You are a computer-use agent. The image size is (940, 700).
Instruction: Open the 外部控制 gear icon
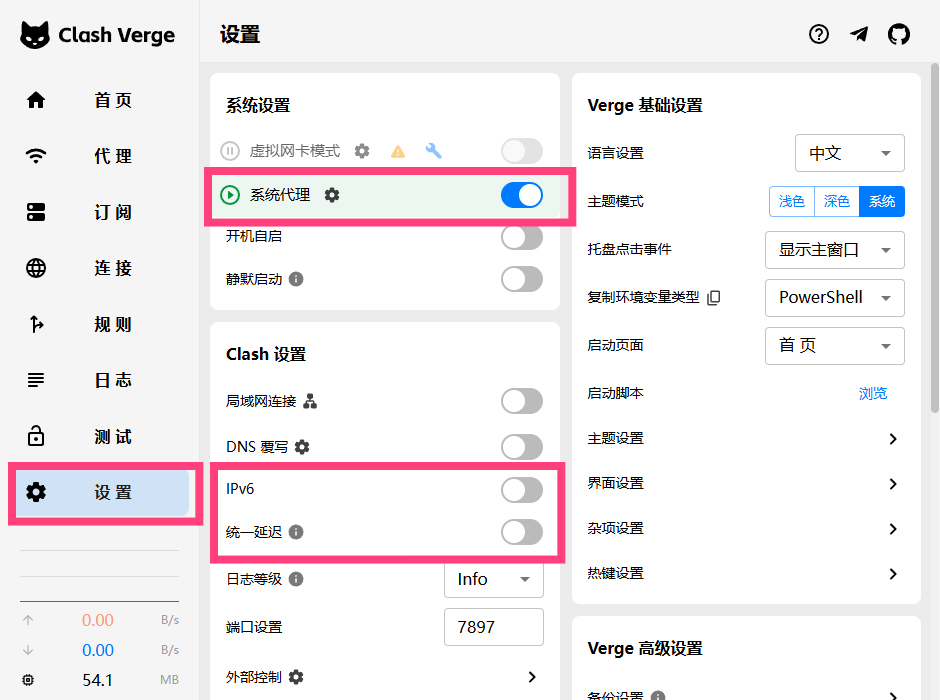coord(296,677)
